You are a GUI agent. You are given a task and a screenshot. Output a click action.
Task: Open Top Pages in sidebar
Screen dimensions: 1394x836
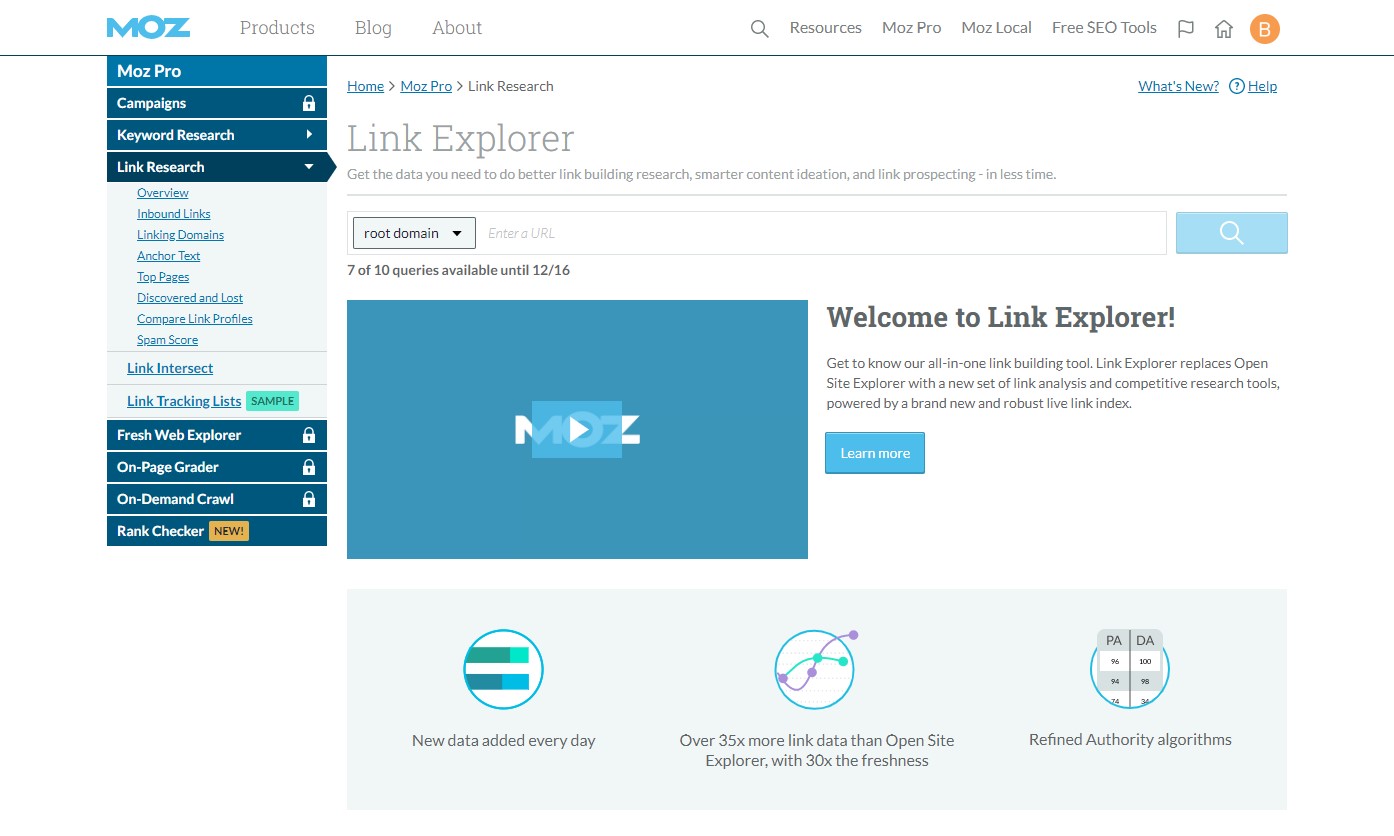(163, 277)
